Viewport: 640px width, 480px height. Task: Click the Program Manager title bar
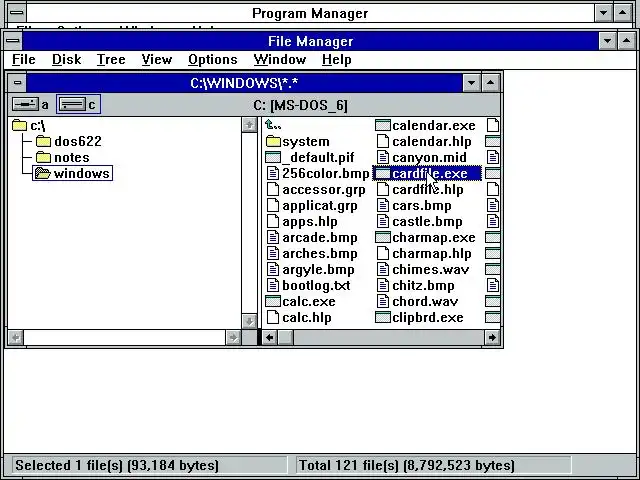tap(310, 13)
